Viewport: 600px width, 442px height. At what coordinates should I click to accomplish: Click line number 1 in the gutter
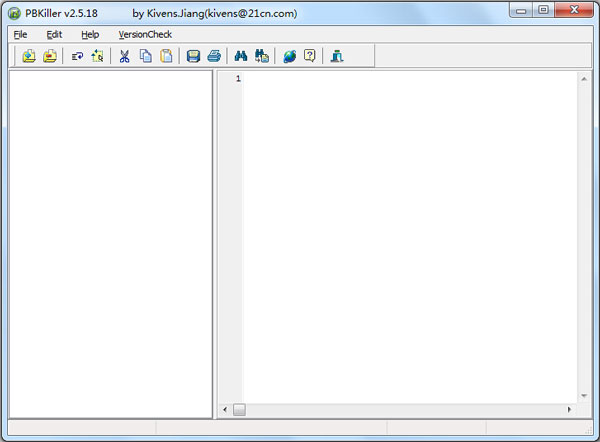point(238,79)
